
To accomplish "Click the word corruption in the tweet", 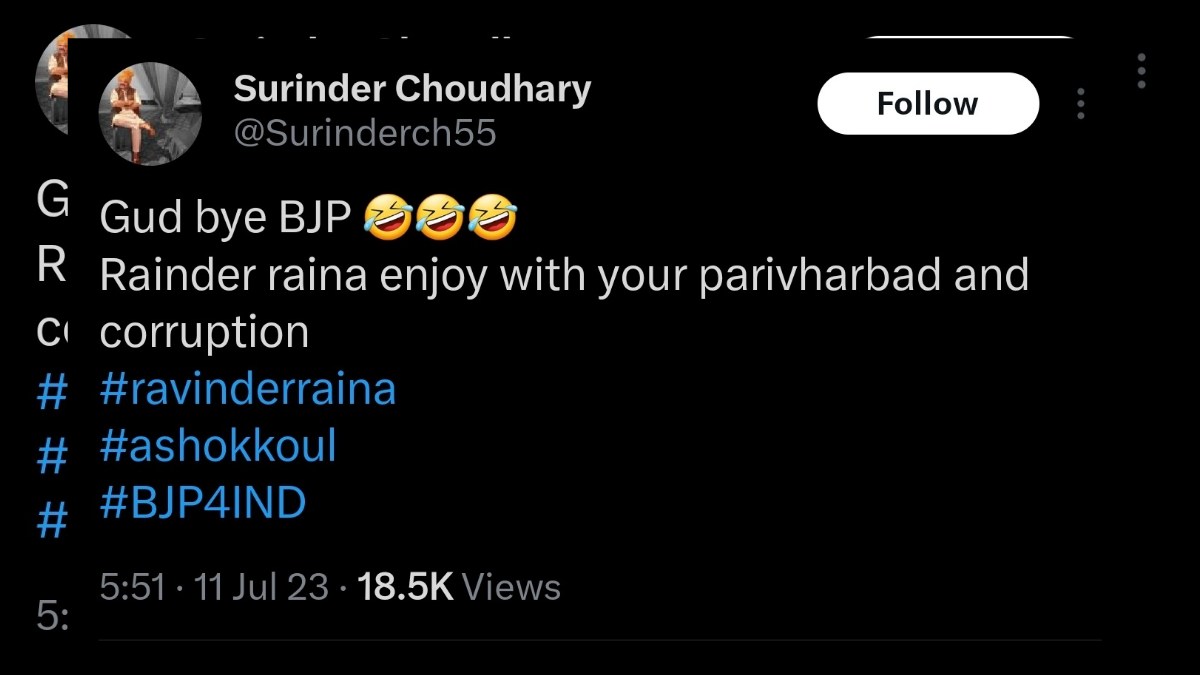I will 205,333.
